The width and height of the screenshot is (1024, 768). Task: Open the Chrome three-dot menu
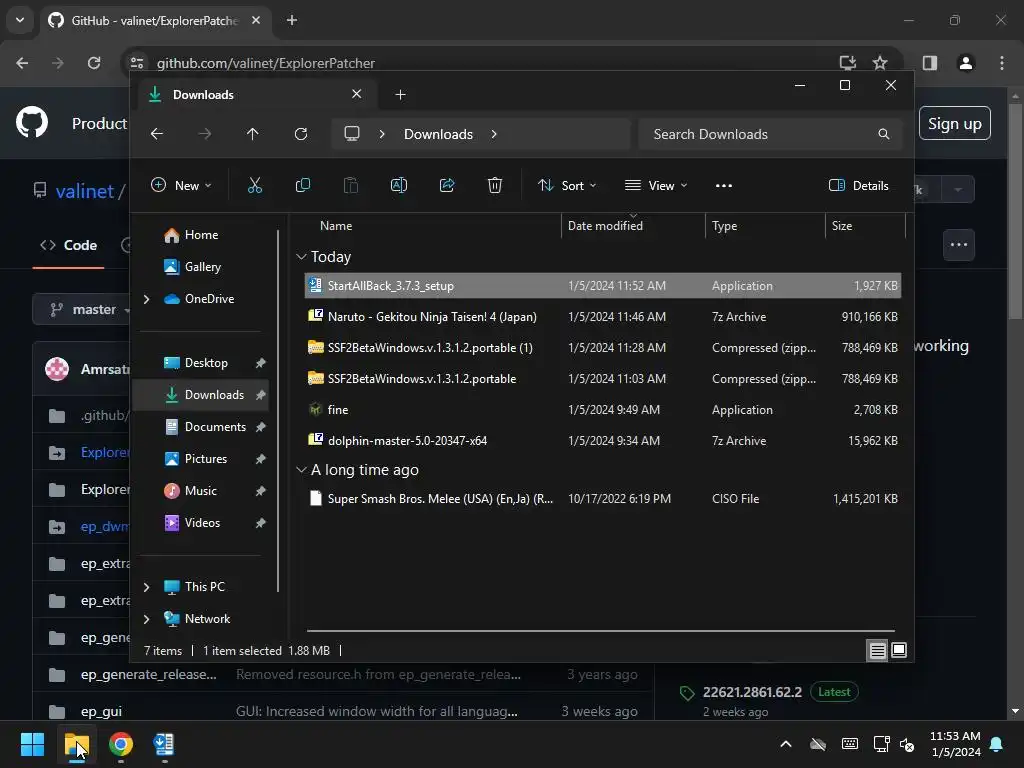[1002, 63]
